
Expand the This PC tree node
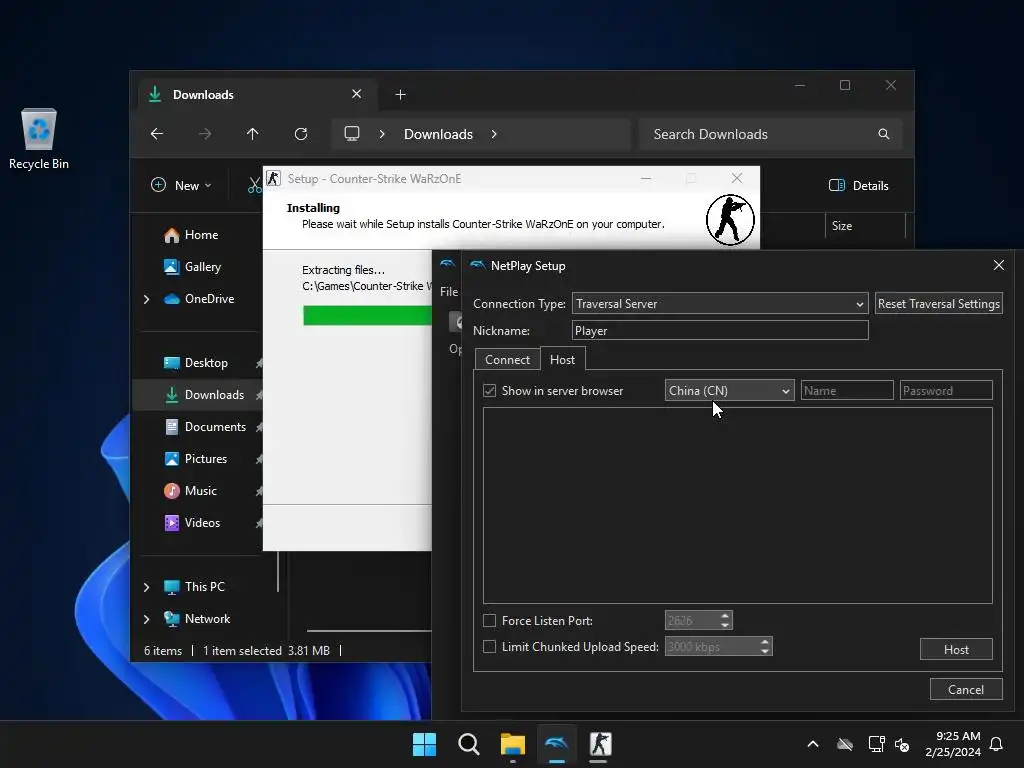(146, 587)
